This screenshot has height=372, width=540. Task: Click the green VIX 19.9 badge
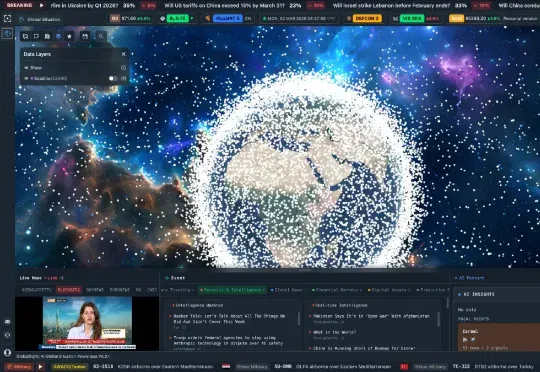[412, 18]
